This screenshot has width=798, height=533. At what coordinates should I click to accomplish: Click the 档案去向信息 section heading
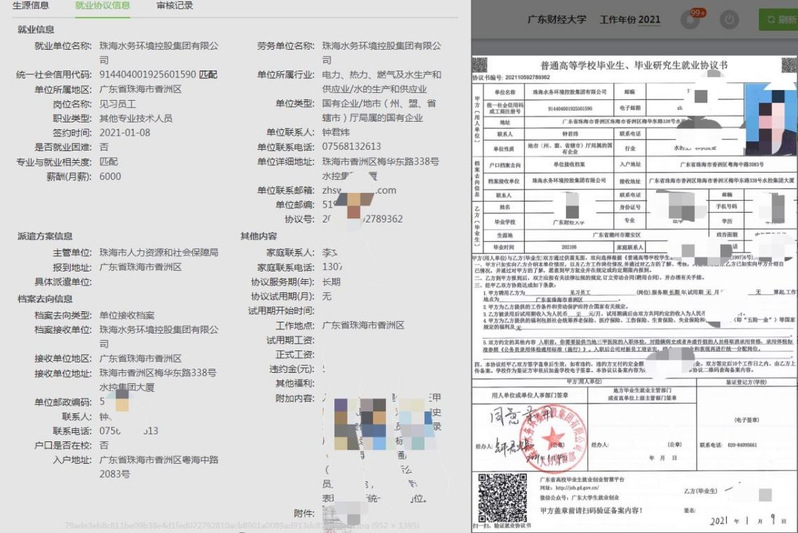coord(45,298)
